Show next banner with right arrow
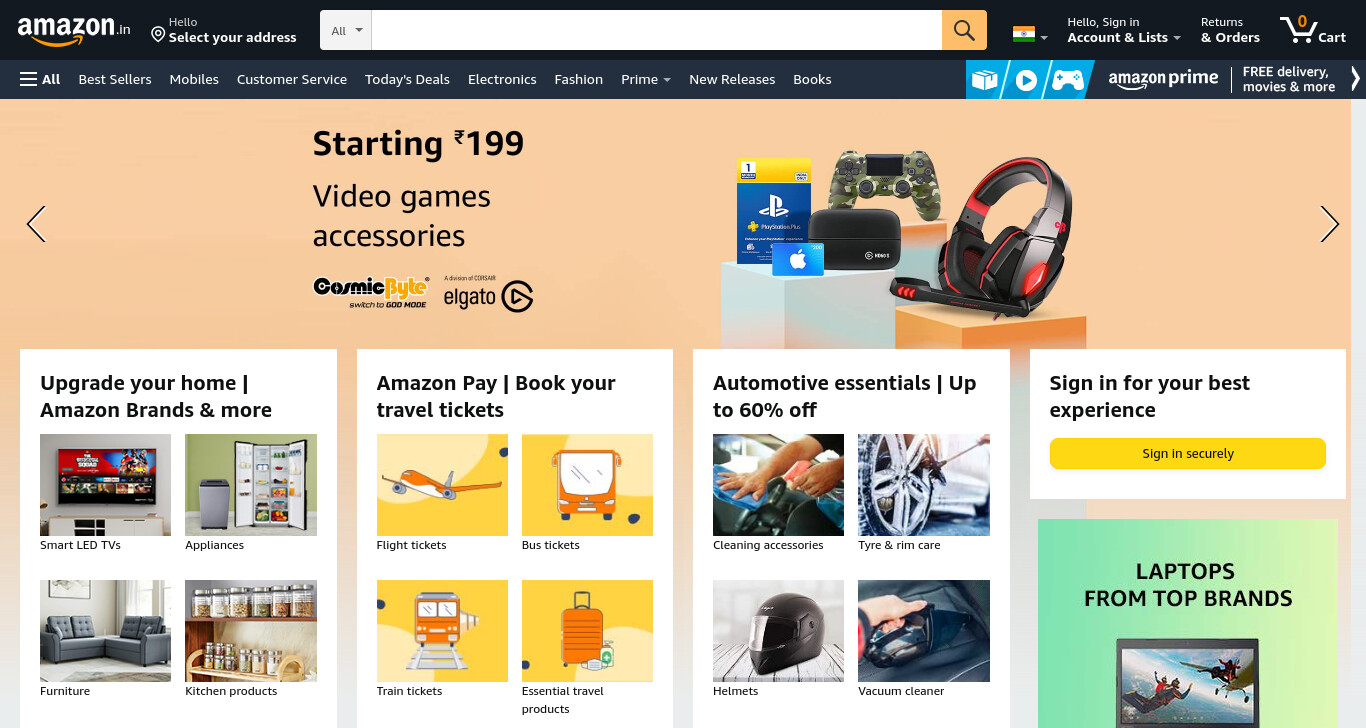 point(1329,224)
